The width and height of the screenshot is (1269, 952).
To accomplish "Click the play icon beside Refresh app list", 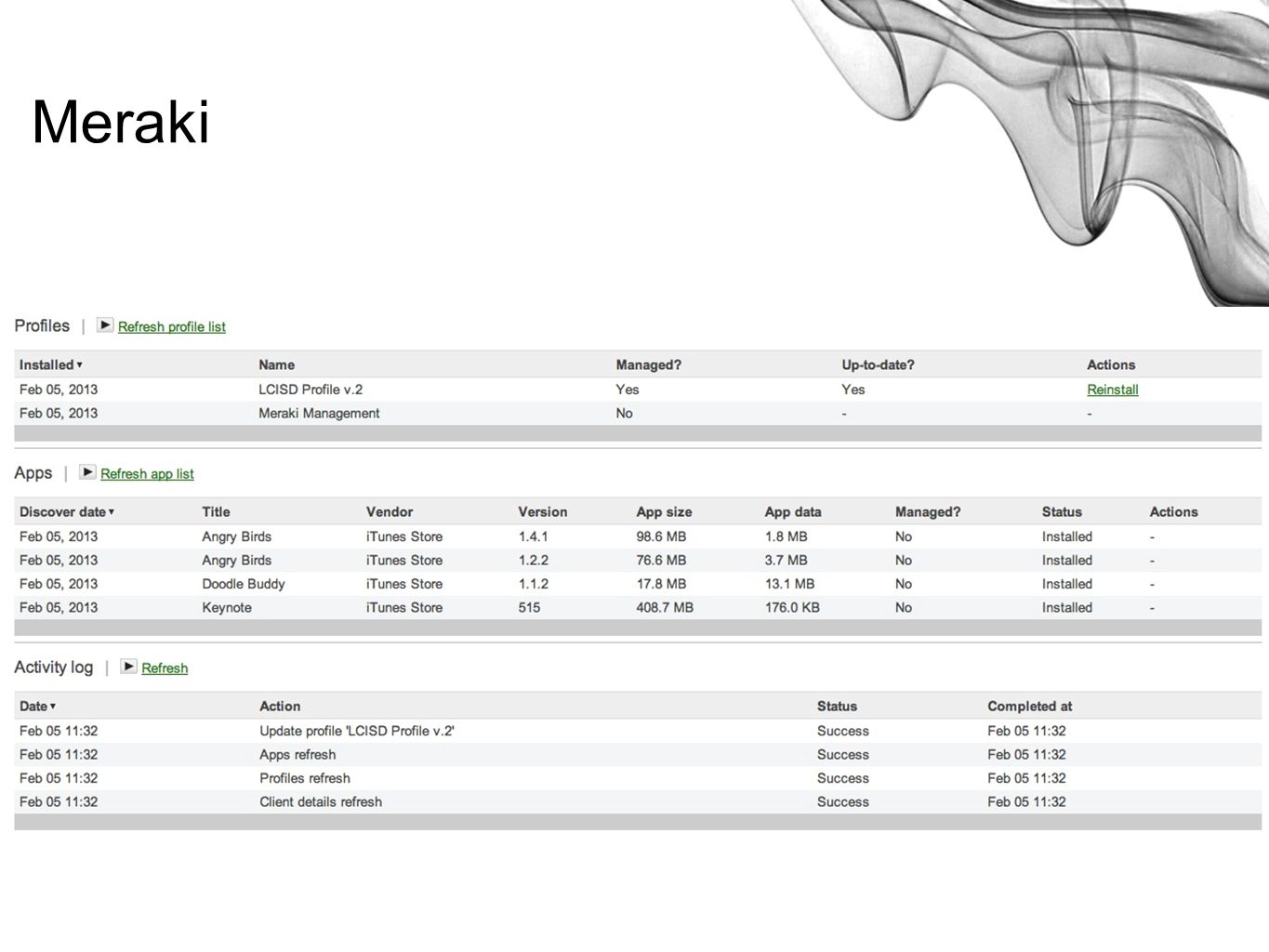I will pos(87,472).
